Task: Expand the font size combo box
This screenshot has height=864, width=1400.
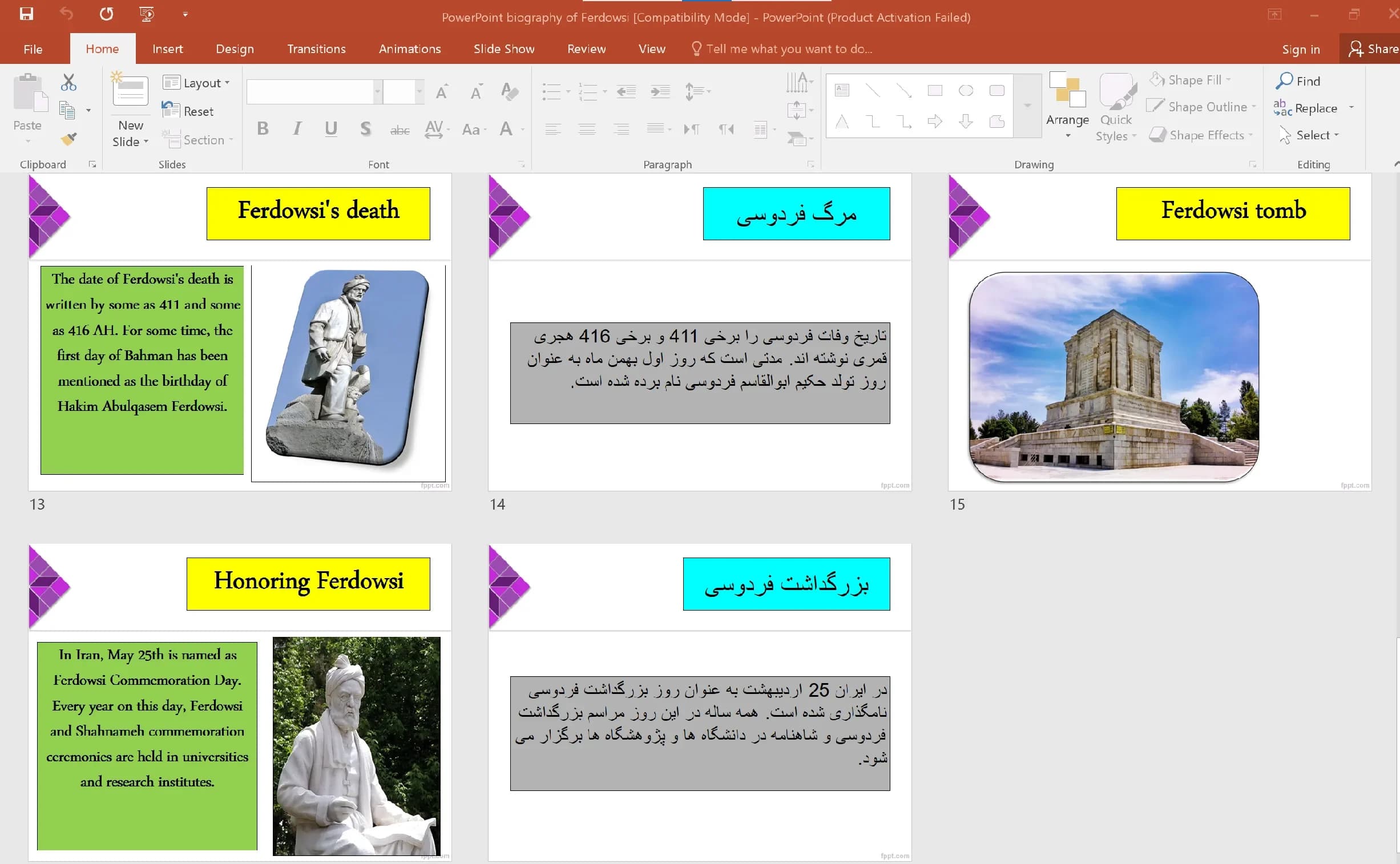Action: click(419, 91)
